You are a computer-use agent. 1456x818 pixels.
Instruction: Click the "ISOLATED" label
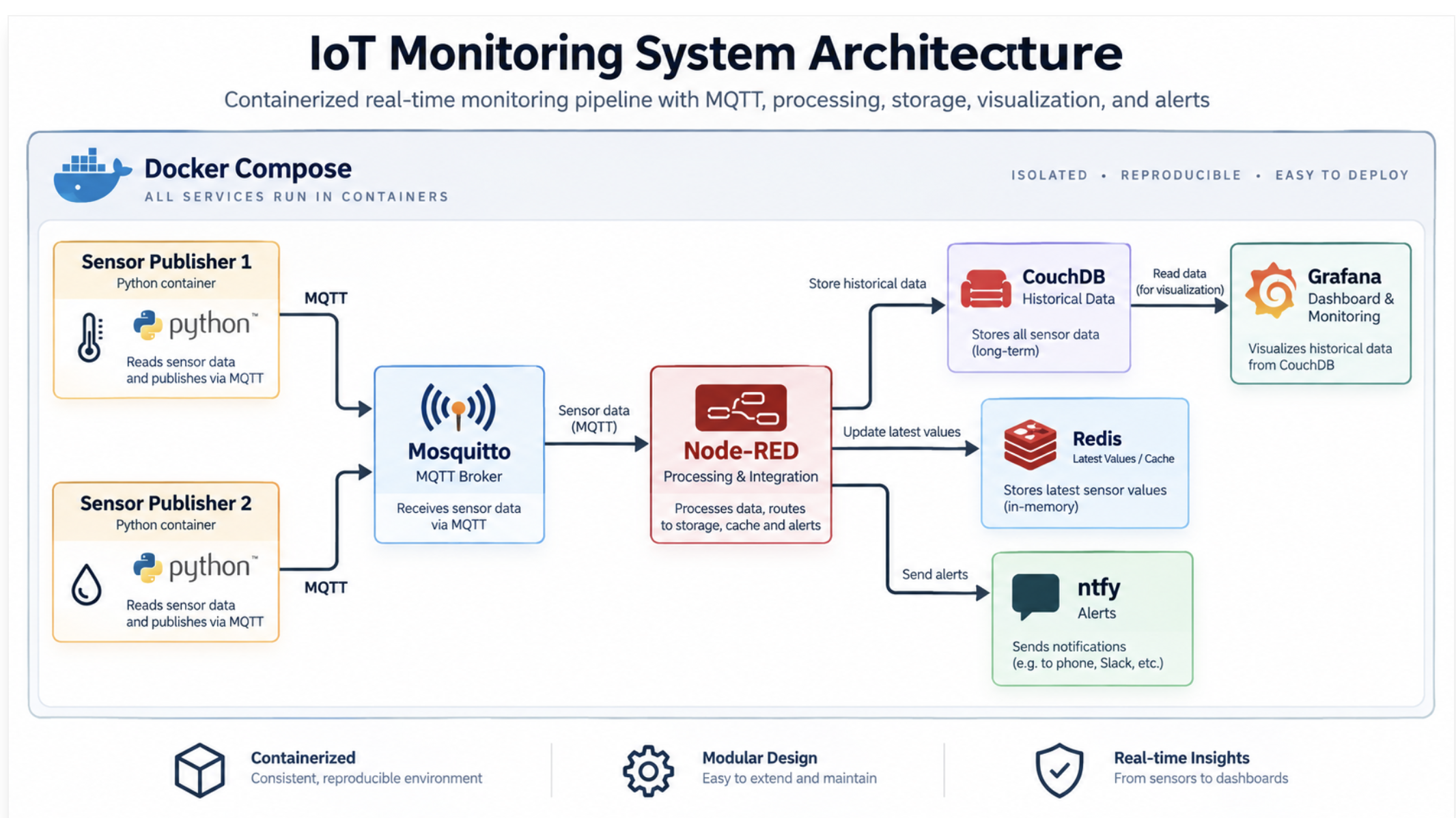coord(1050,175)
